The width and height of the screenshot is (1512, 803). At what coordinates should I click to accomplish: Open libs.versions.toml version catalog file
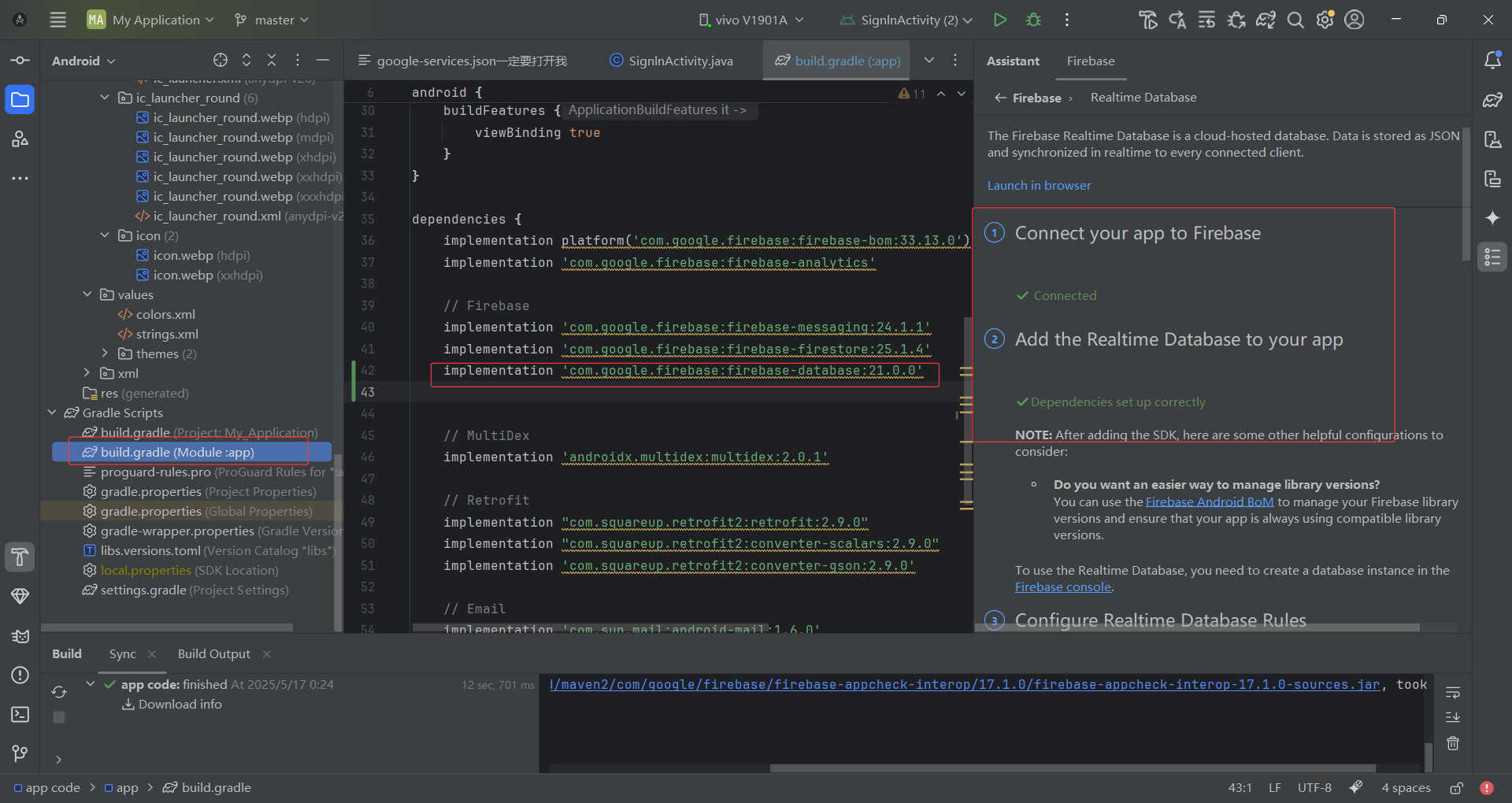click(209, 550)
